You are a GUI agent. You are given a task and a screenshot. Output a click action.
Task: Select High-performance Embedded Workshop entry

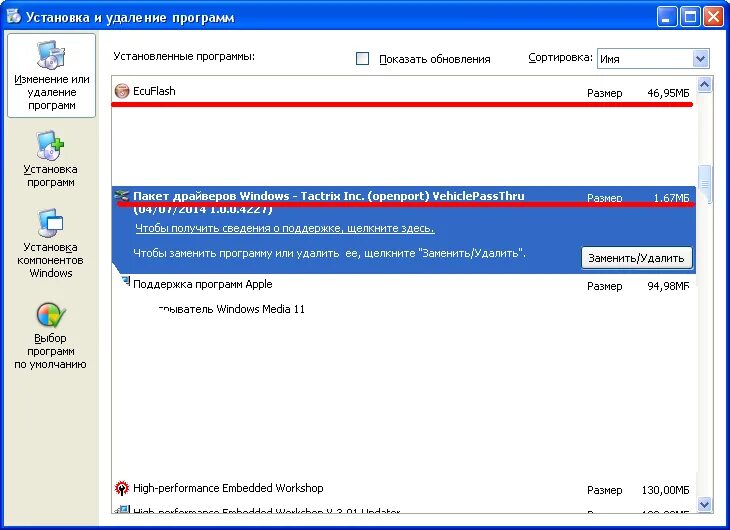[228, 488]
